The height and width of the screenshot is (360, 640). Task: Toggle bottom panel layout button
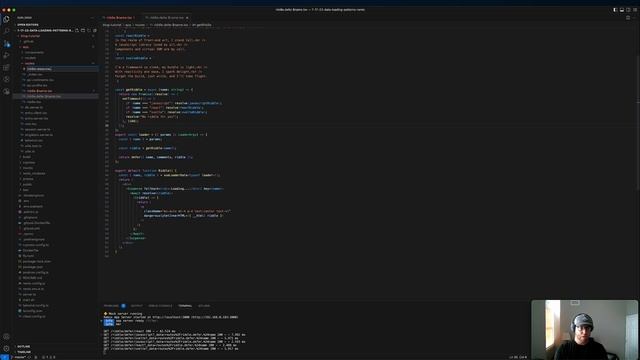click(x=622, y=10)
